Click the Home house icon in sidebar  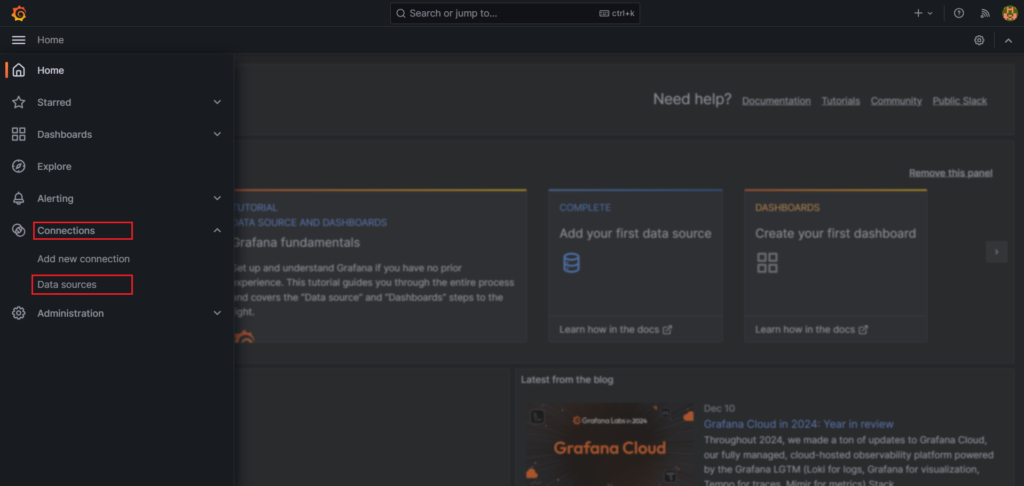click(x=19, y=70)
